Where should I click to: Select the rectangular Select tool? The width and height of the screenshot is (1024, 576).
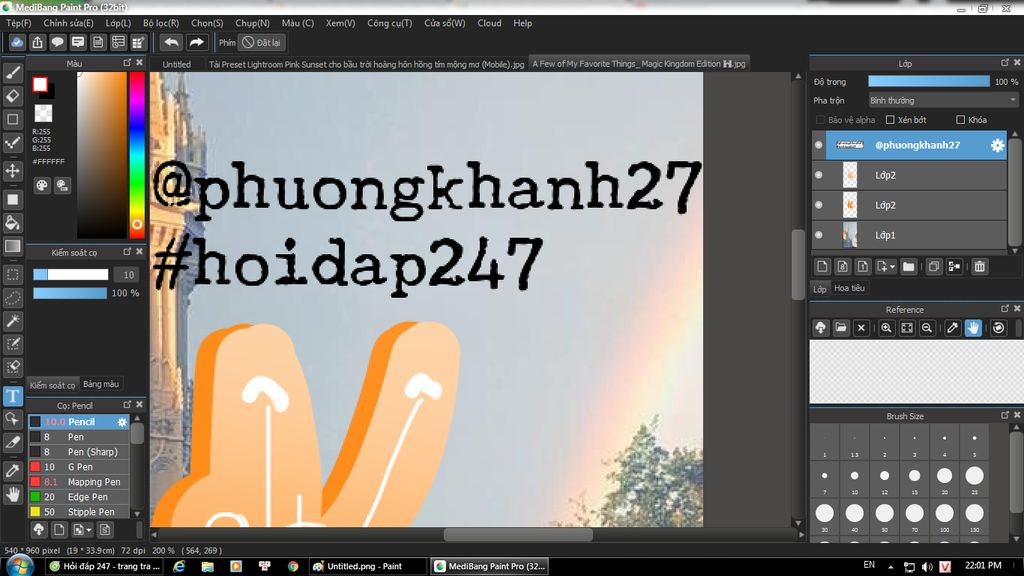(x=12, y=274)
